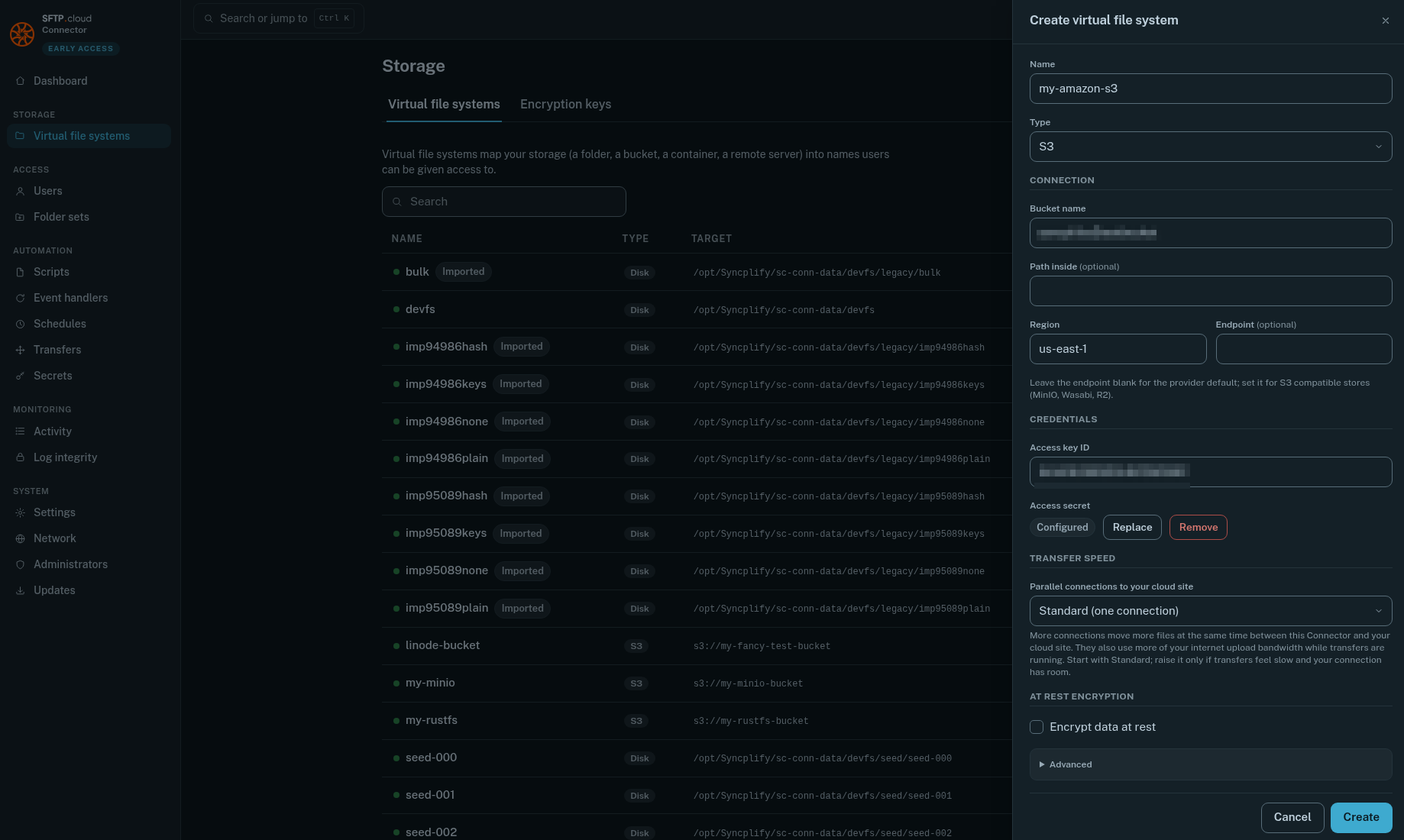Open Schedules in the sidebar
This screenshot has width=1404, height=840.
pyautogui.click(x=89, y=324)
